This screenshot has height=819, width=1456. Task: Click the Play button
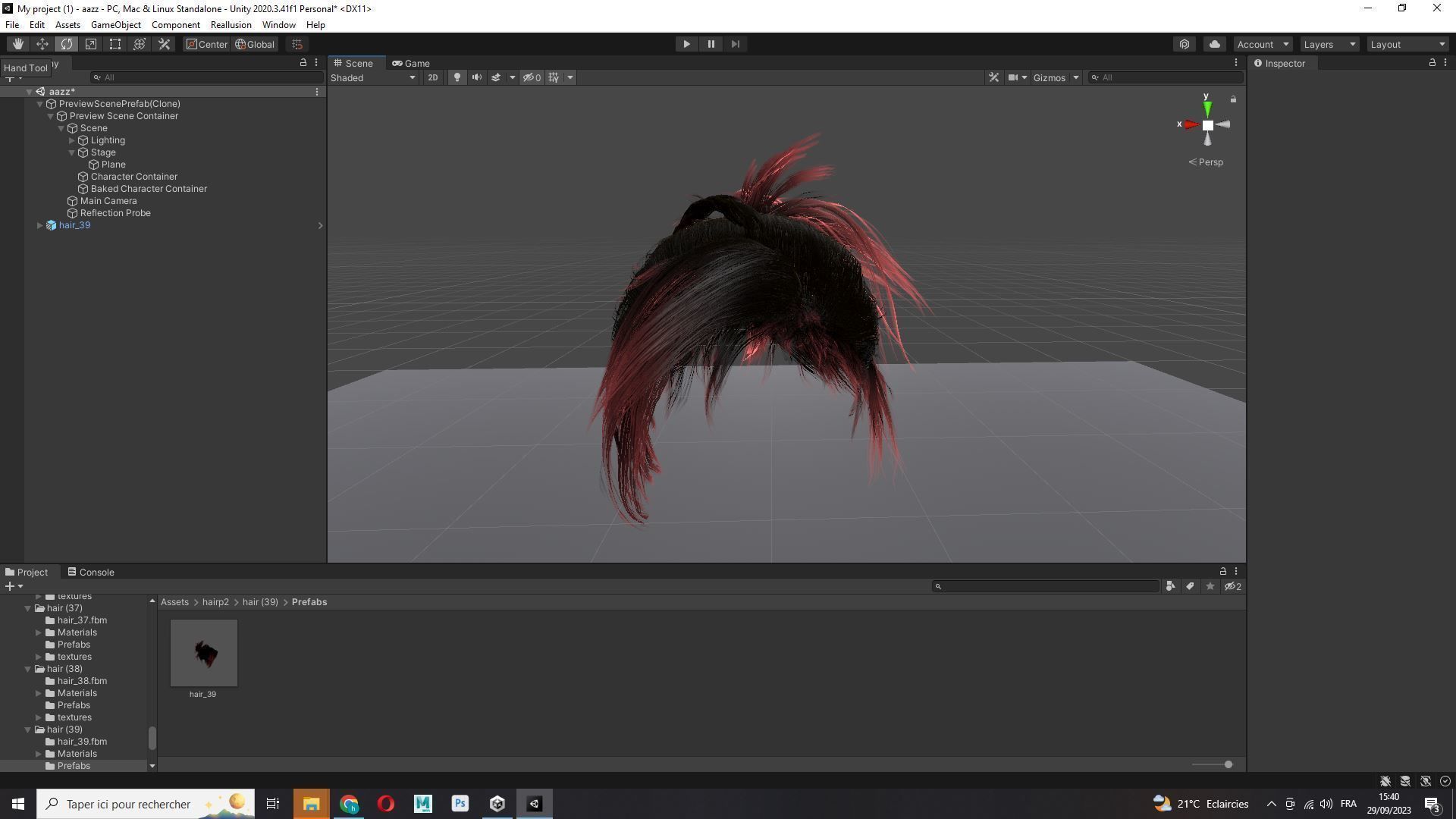[x=686, y=44]
